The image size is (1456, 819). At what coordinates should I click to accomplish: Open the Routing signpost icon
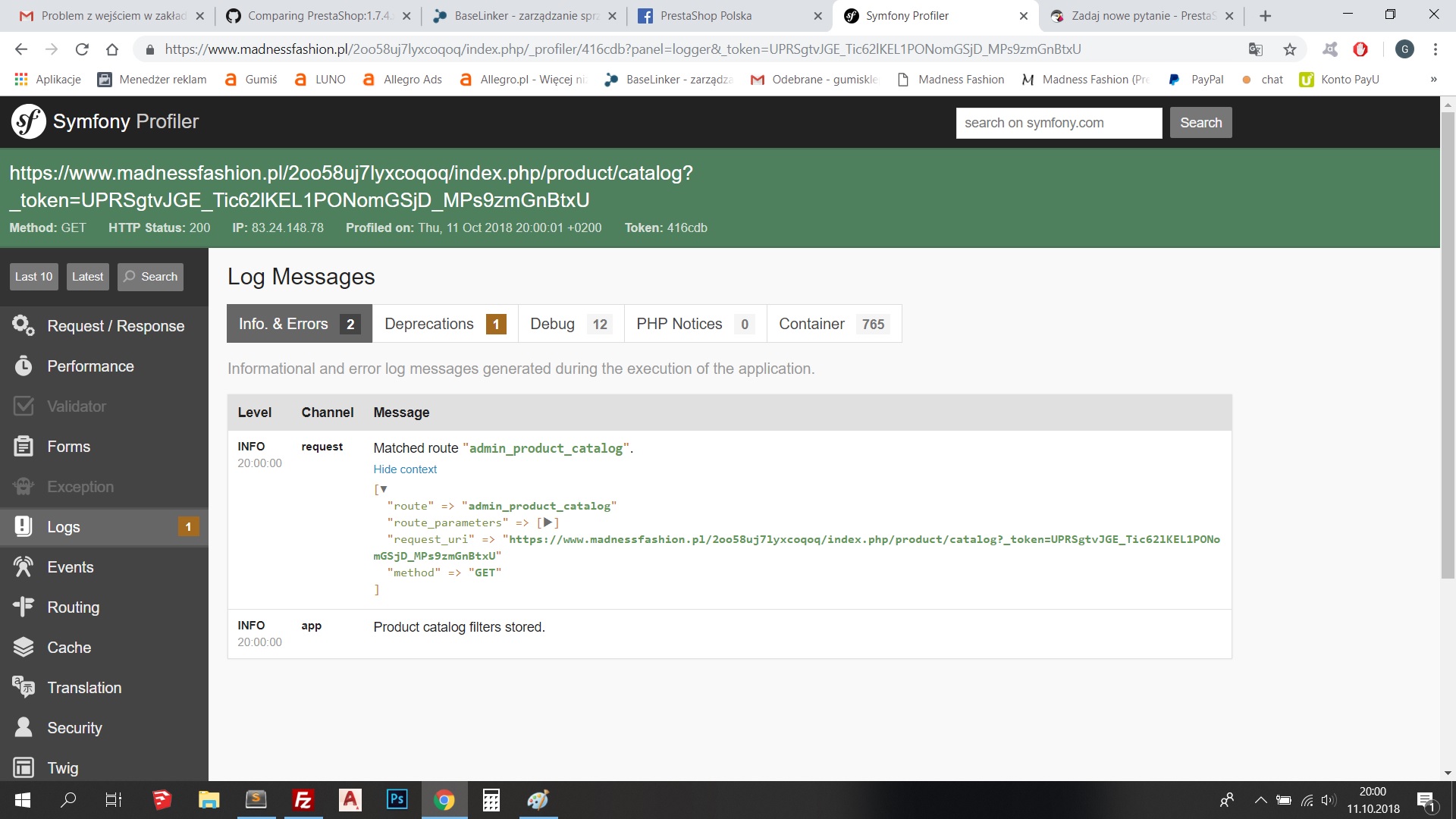click(24, 607)
